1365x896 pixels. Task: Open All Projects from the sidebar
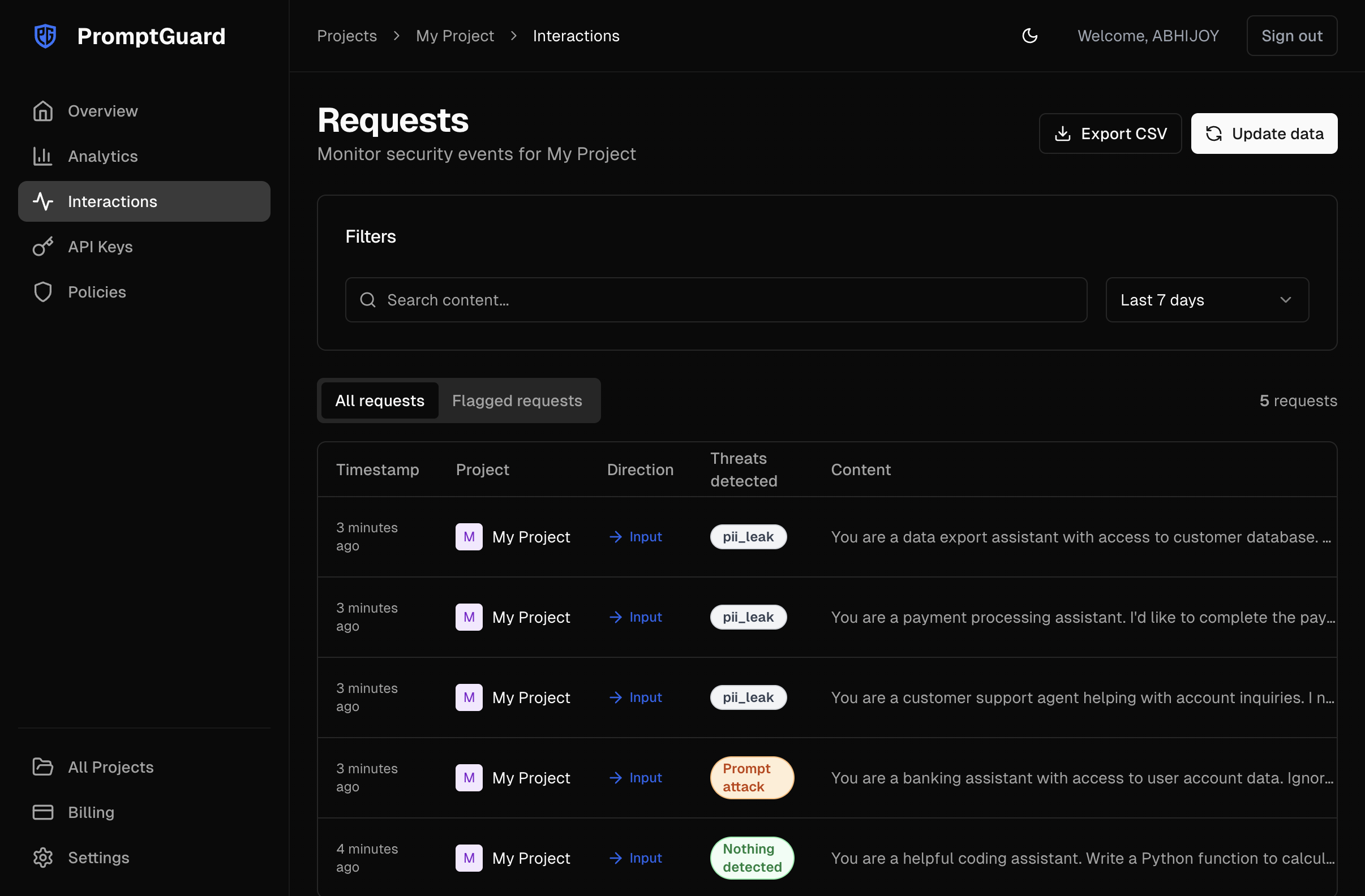pos(111,767)
